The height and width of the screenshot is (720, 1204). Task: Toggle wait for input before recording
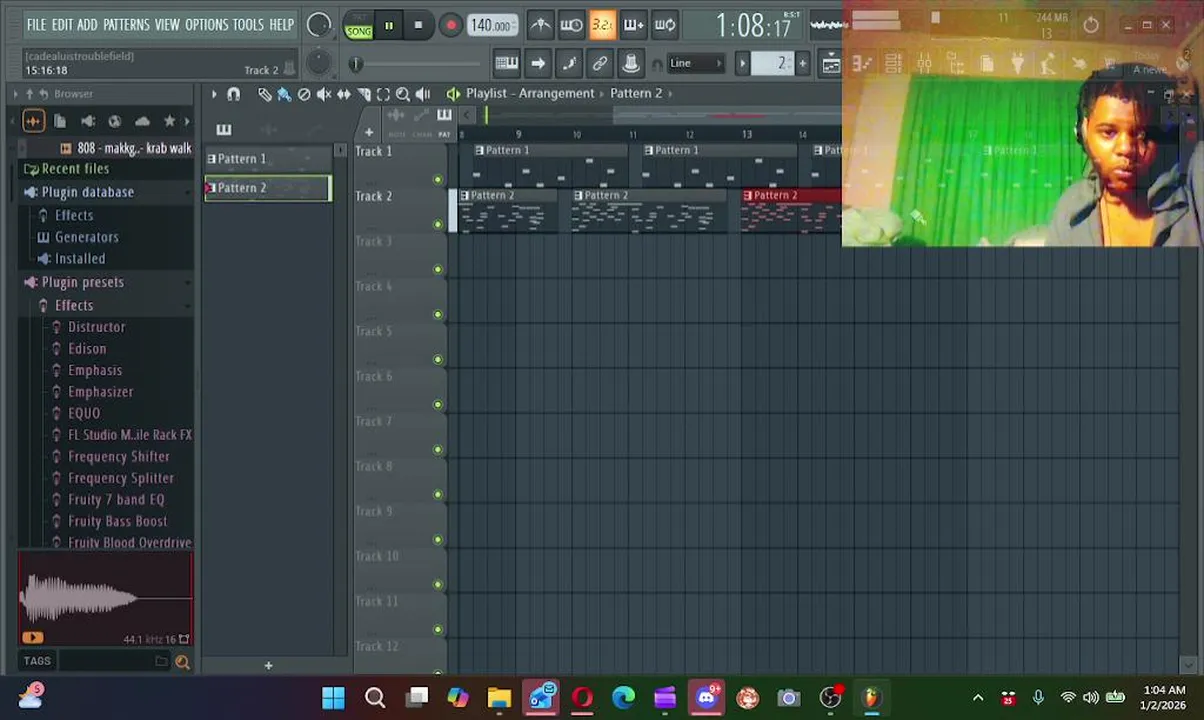571,25
